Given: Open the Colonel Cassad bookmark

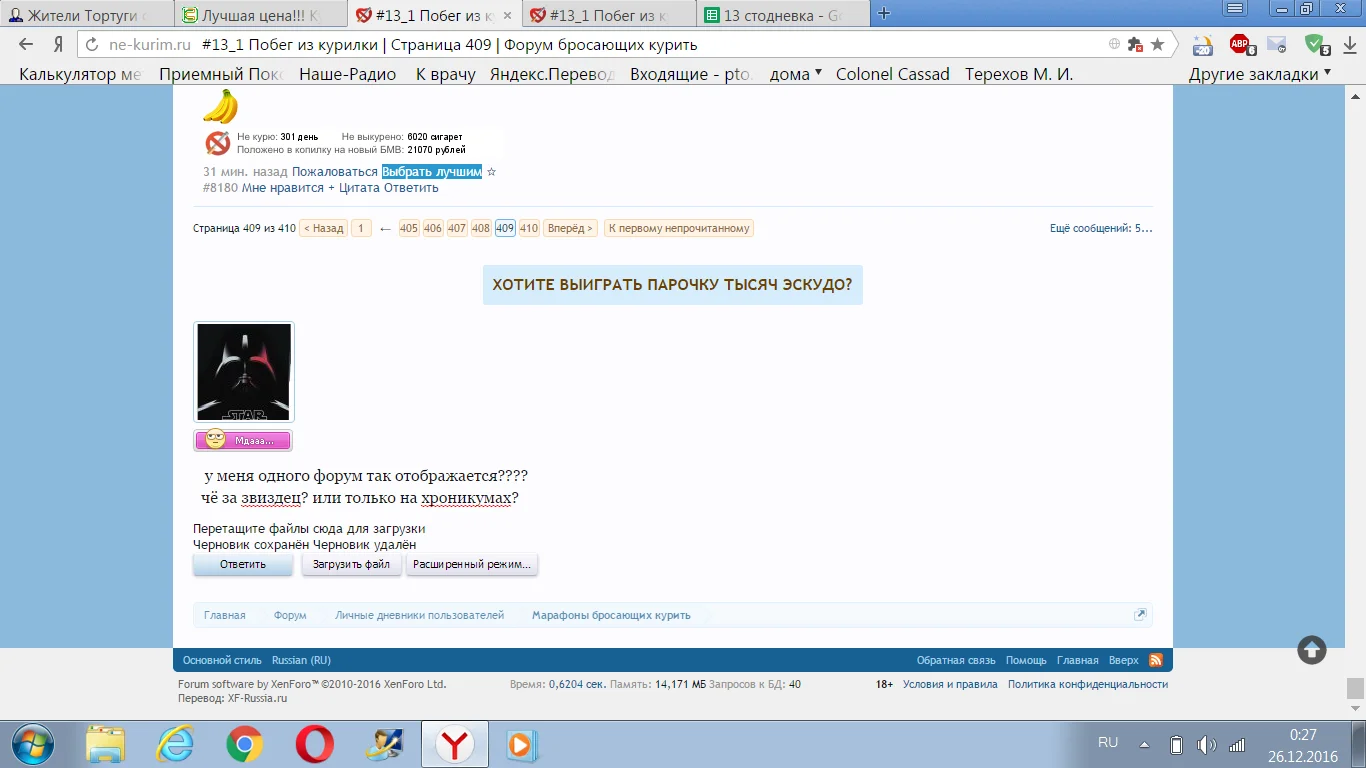Looking at the screenshot, I should click(893, 74).
